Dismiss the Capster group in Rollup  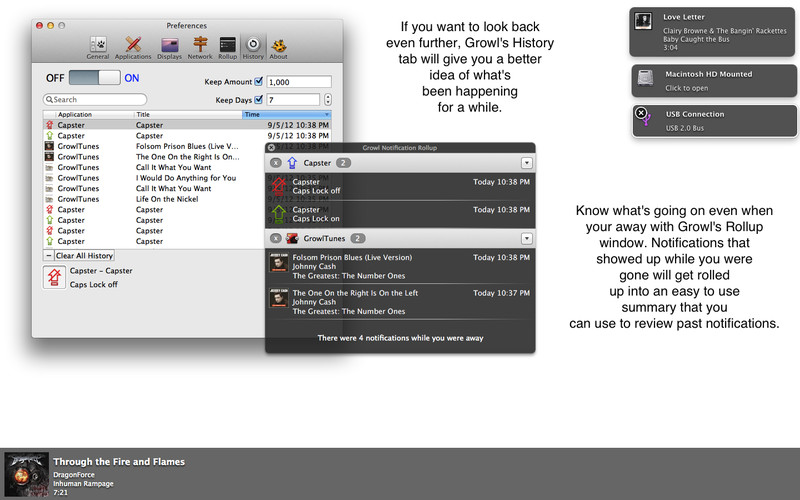(x=276, y=162)
